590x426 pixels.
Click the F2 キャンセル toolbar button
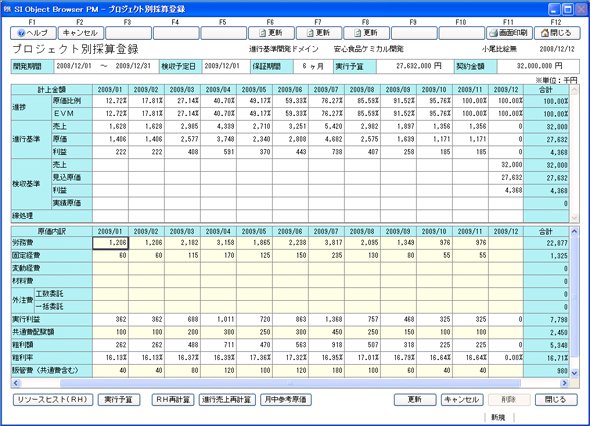tap(81, 33)
